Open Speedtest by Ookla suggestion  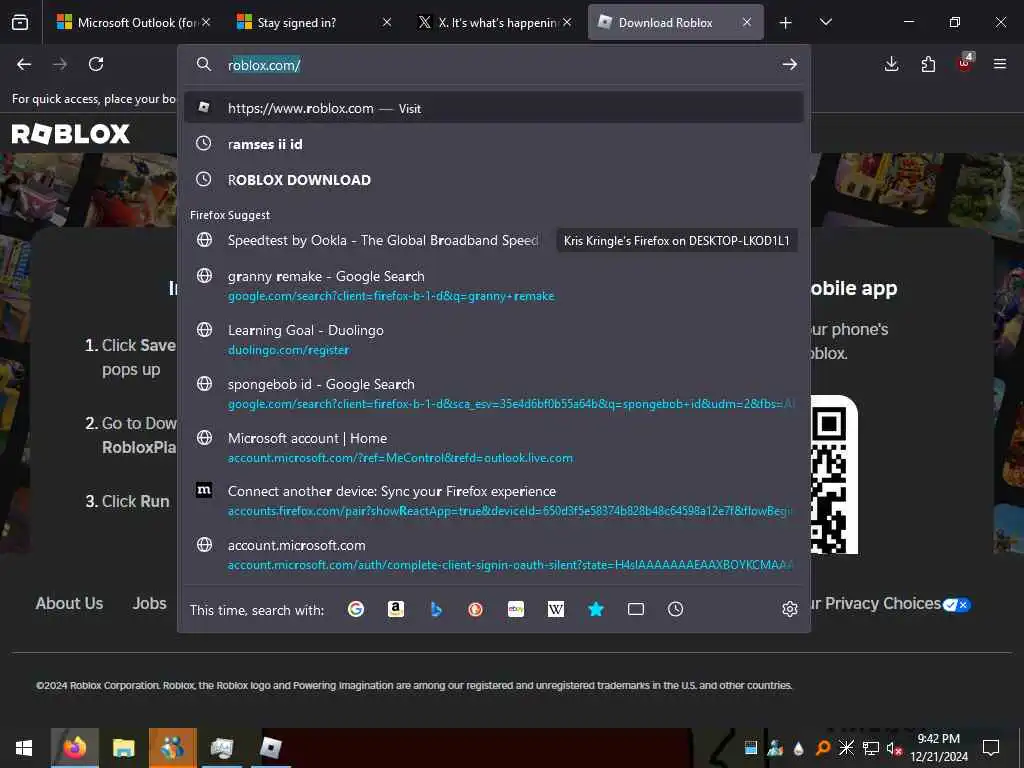(494, 240)
